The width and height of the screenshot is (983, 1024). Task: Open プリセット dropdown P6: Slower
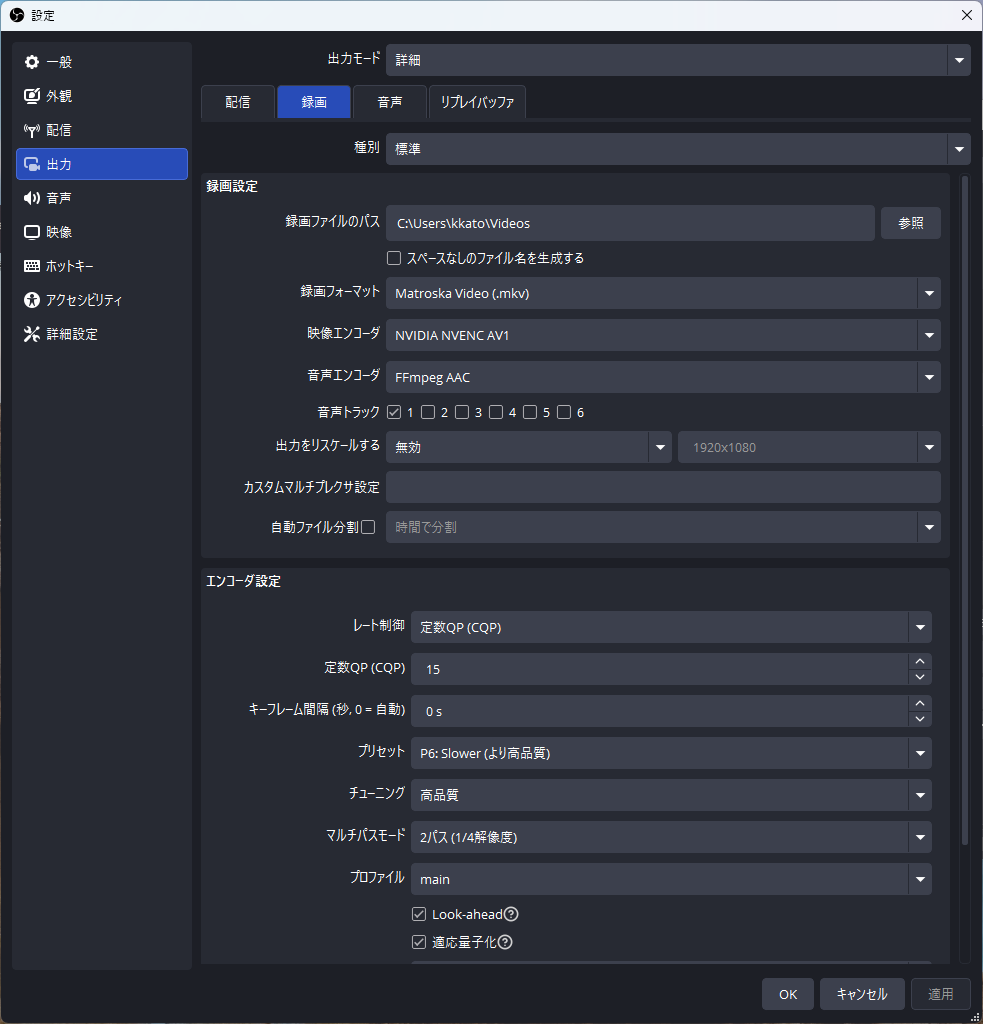pyautogui.click(x=671, y=753)
